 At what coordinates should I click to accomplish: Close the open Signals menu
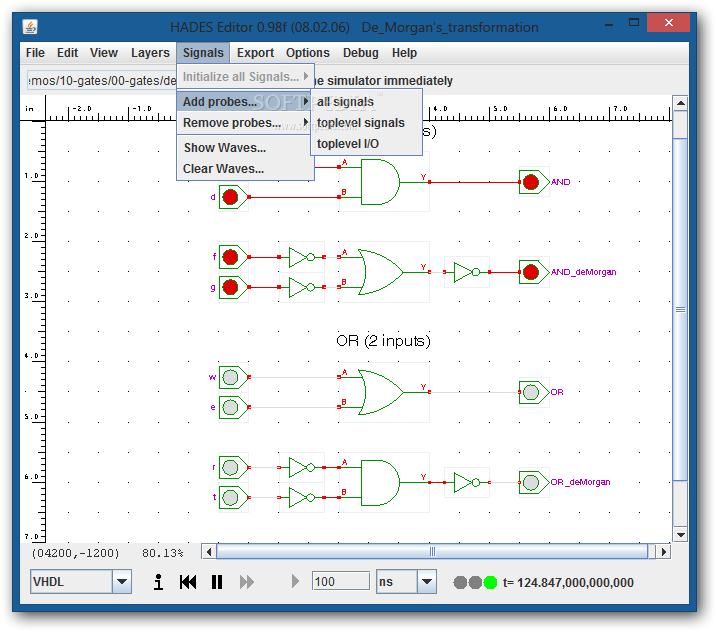point(203,53)
